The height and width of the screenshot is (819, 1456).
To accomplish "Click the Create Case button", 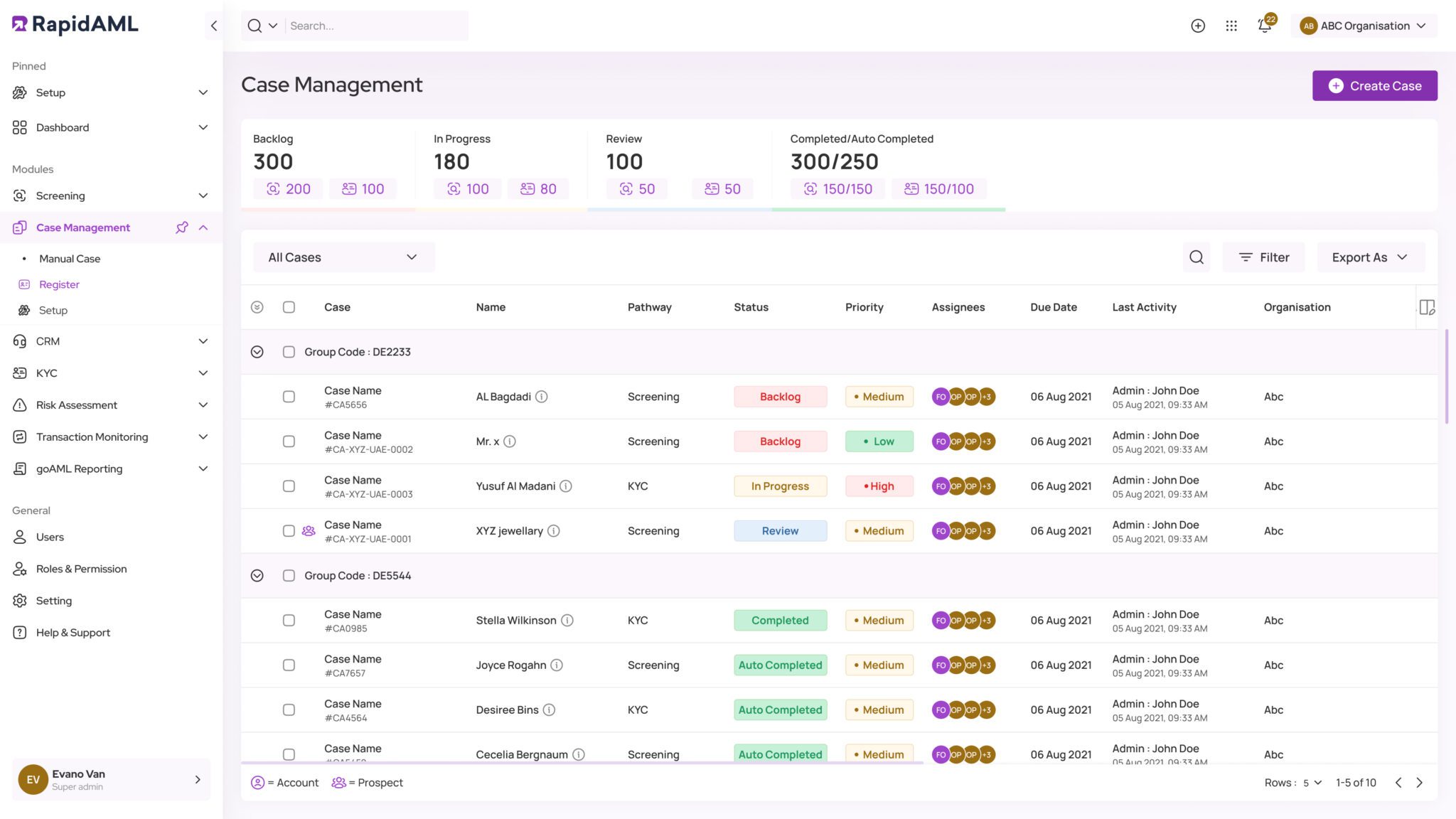I will tap(1374, 85).
